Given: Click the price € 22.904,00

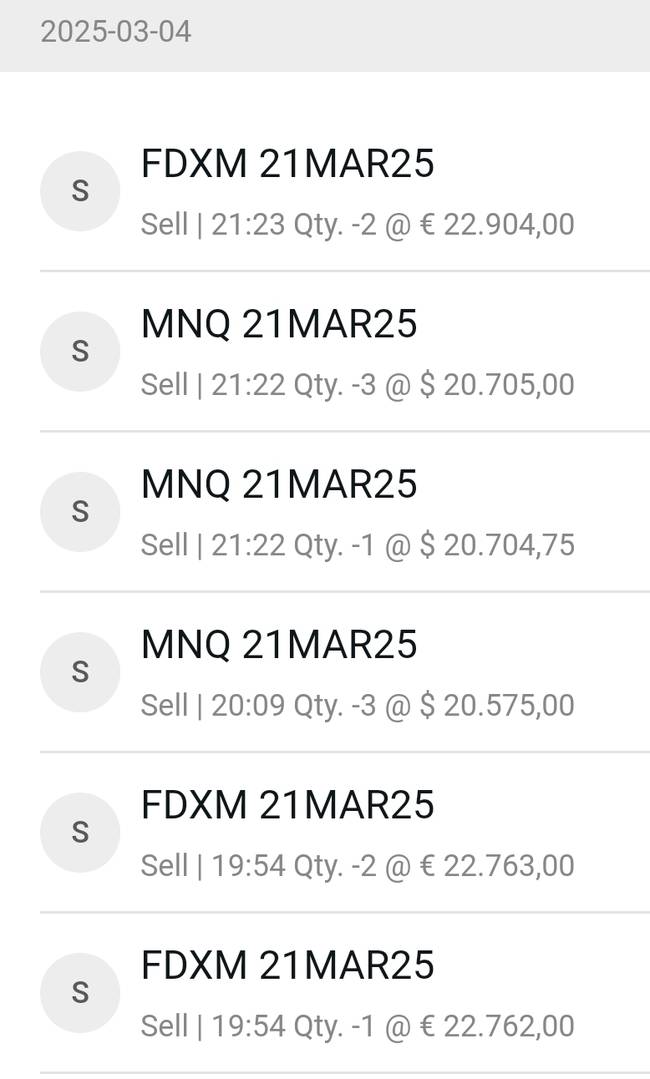Looking at the screenshot, I should 496,224.
